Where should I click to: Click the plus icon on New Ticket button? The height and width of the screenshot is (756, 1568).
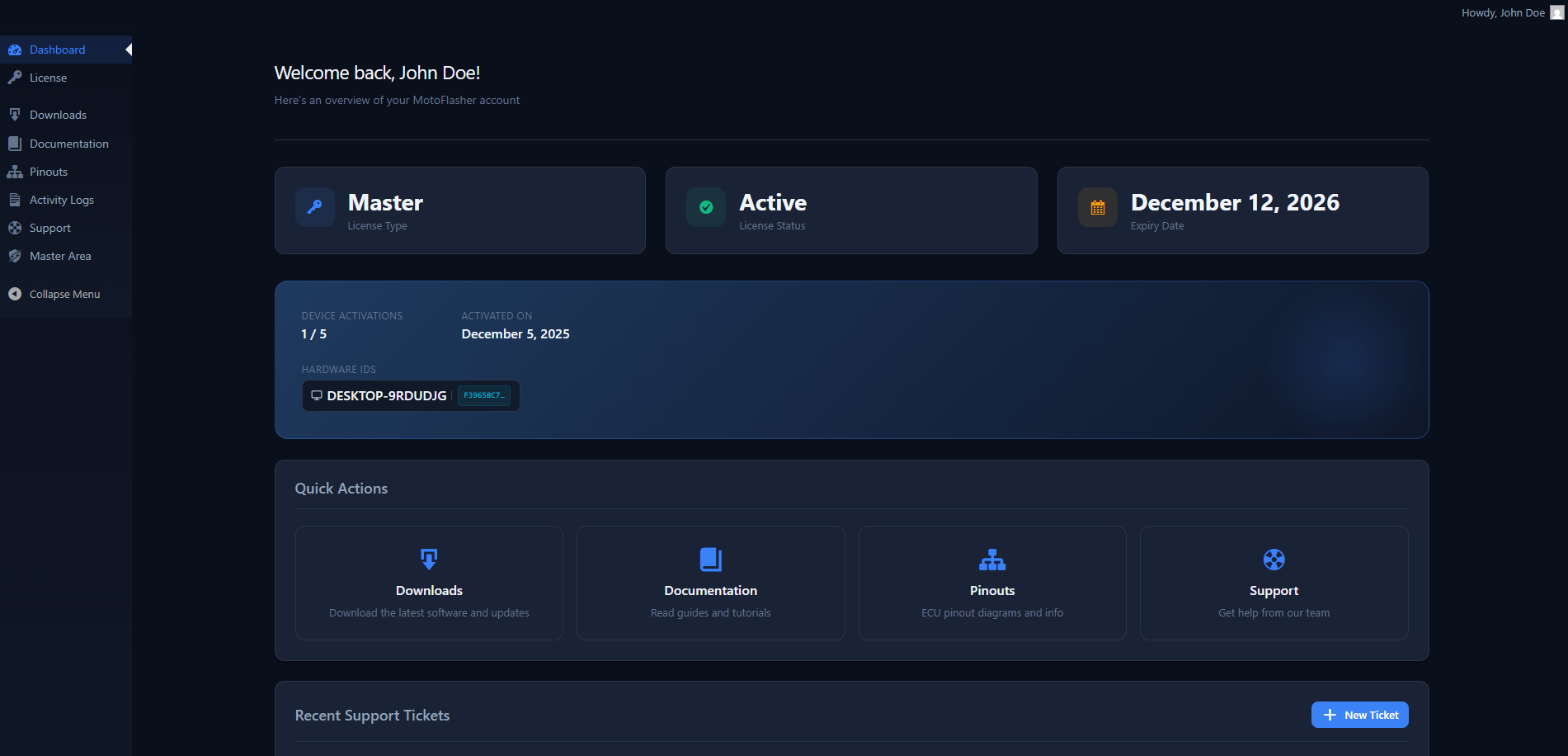[x=1330, y=715]
